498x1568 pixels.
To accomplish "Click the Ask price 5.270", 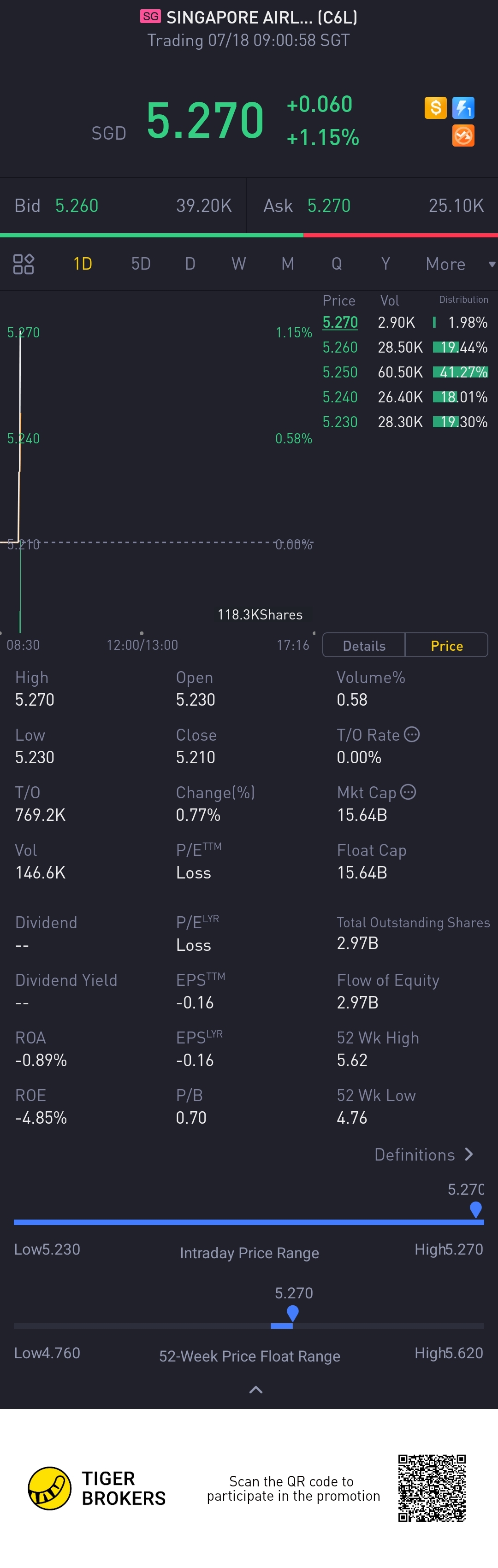I will pyautogui.click(x=329, y=206).
